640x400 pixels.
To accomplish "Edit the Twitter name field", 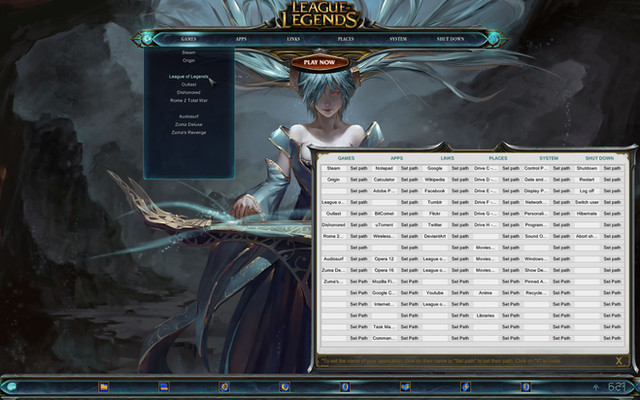I will click(435, 225).
